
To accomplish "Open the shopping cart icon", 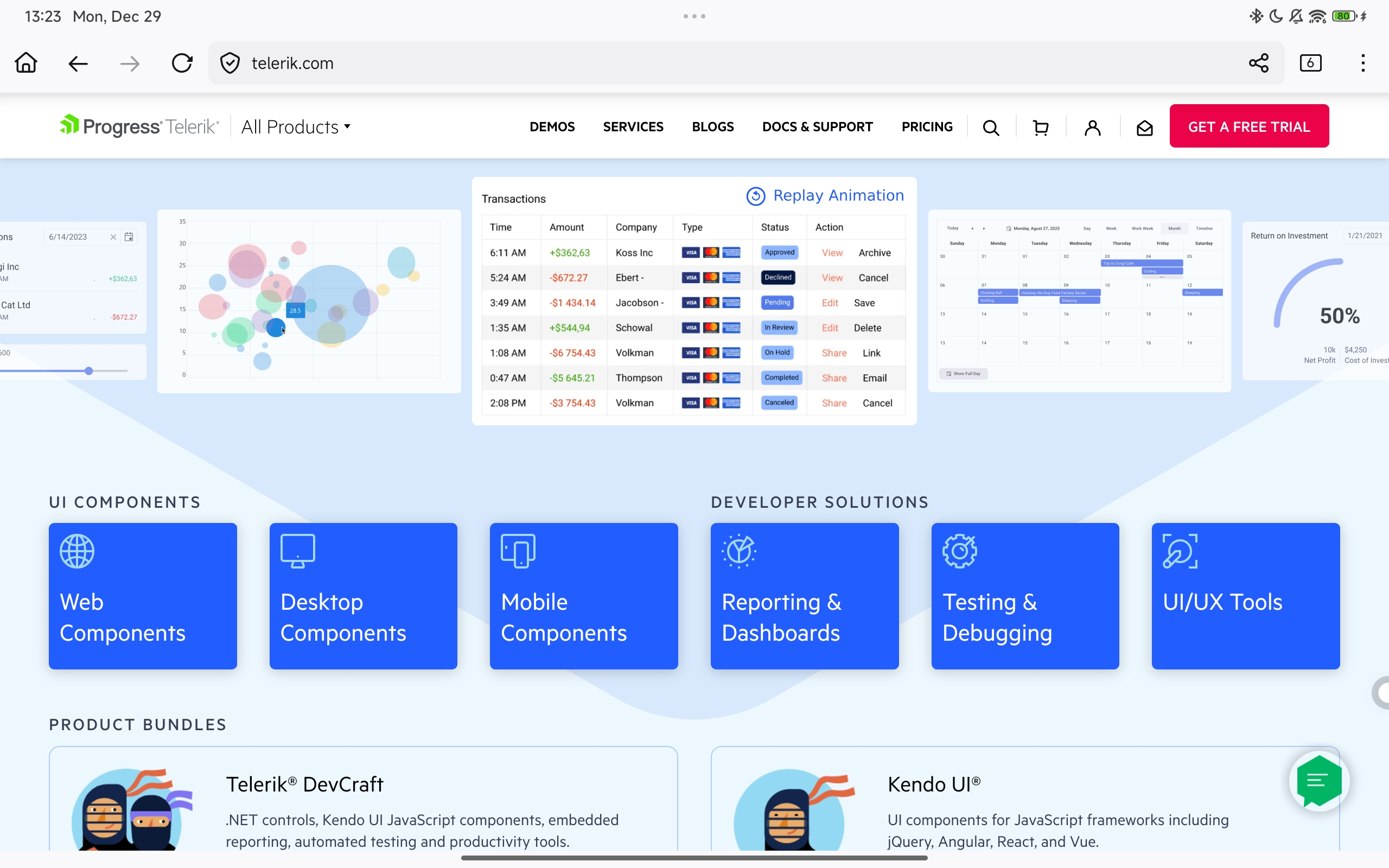I will pyautogui.click(x=1040, y=127).
